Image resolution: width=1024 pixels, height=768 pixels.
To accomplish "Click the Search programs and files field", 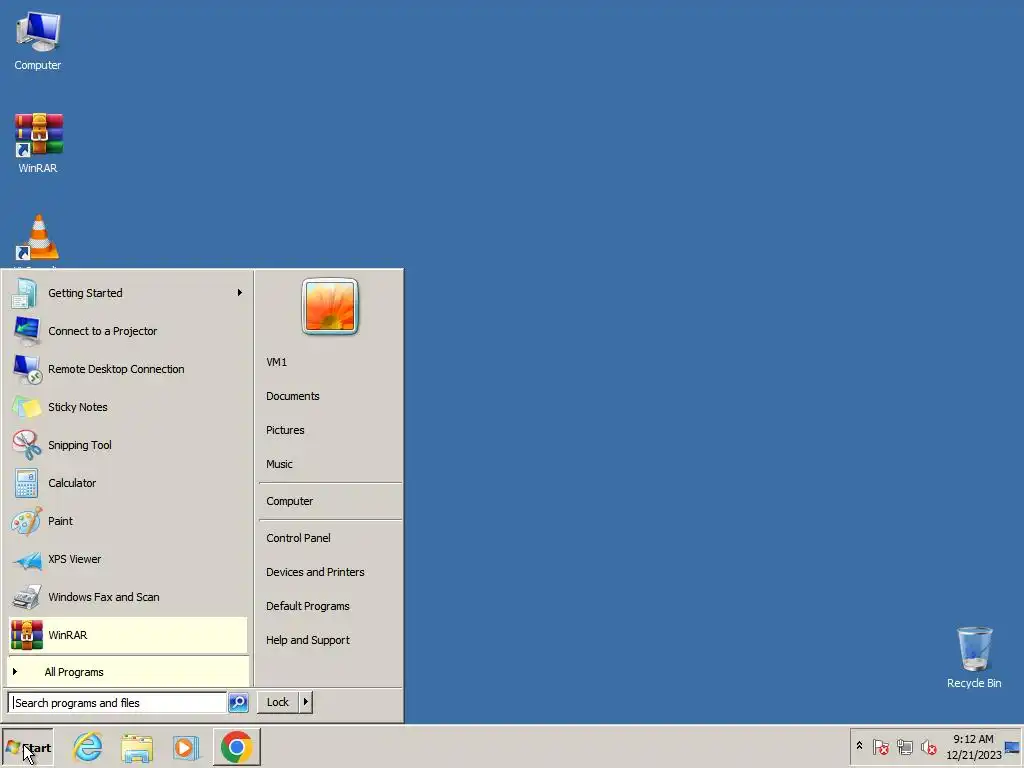I will (x=118, y=703).
